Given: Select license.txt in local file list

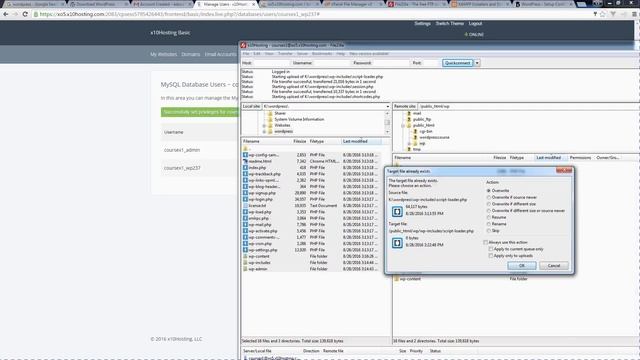Looking at the screenshot, I should pos(257,206).
